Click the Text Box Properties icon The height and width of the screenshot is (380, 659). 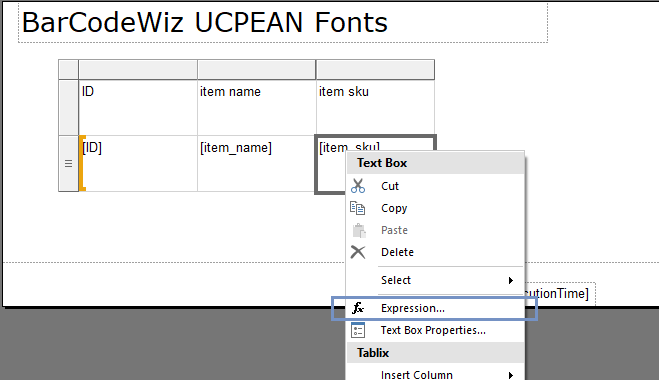[x=358, y=330]
